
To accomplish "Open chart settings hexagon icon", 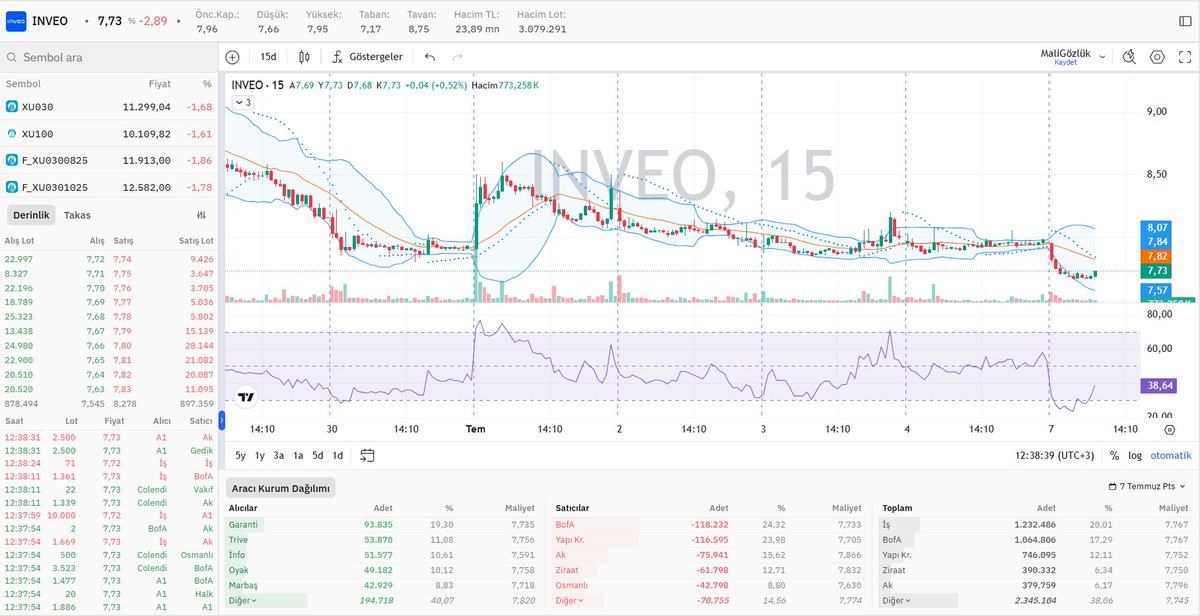I will pyautogui.click(x=1157, y=57).
